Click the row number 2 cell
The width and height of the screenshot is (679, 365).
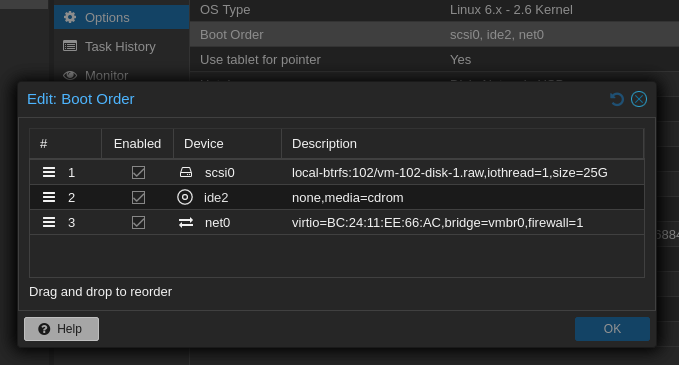71,198
